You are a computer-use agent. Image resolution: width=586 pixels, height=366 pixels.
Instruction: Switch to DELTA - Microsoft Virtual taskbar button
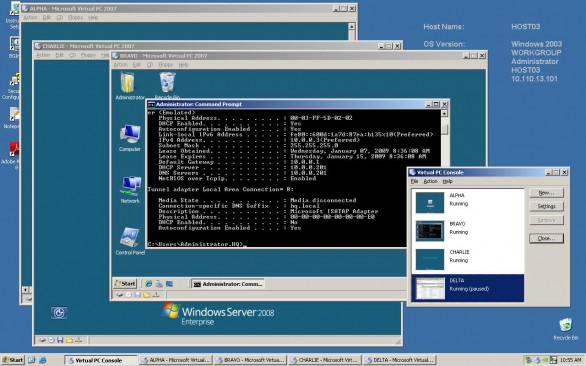pyautogui.click(x=400, y=360)
